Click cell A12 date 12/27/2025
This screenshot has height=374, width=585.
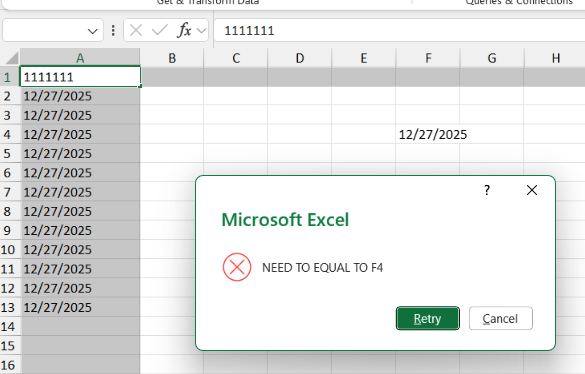[x=80, y=288]
